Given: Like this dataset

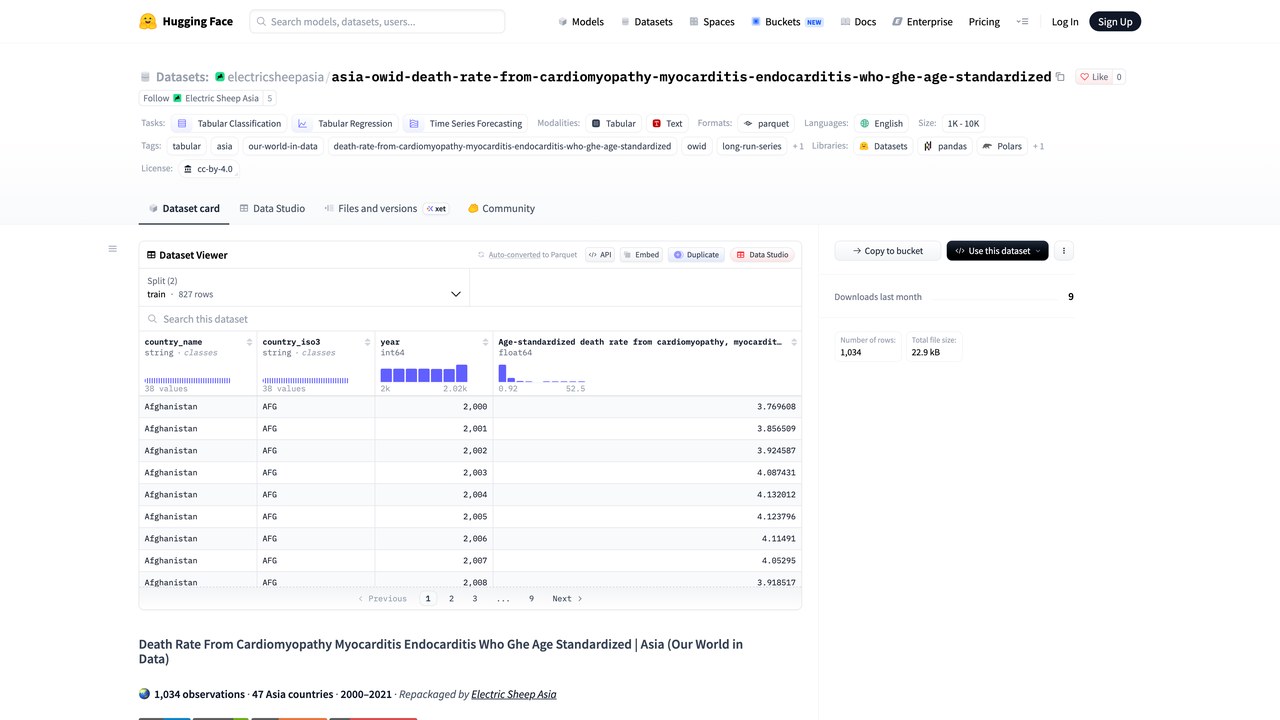Looking at the screenshot, I should click(1094, 77).
